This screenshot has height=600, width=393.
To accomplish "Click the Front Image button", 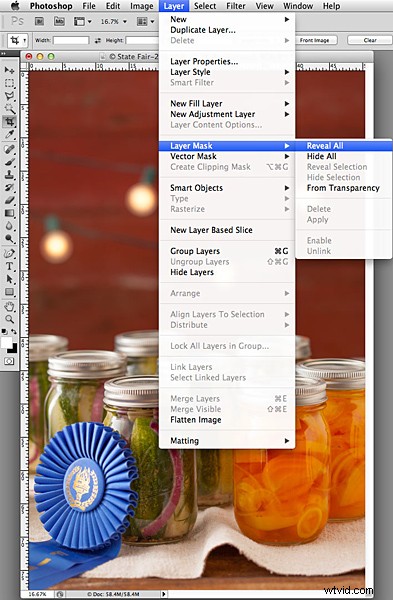I will tap(315, 40).
